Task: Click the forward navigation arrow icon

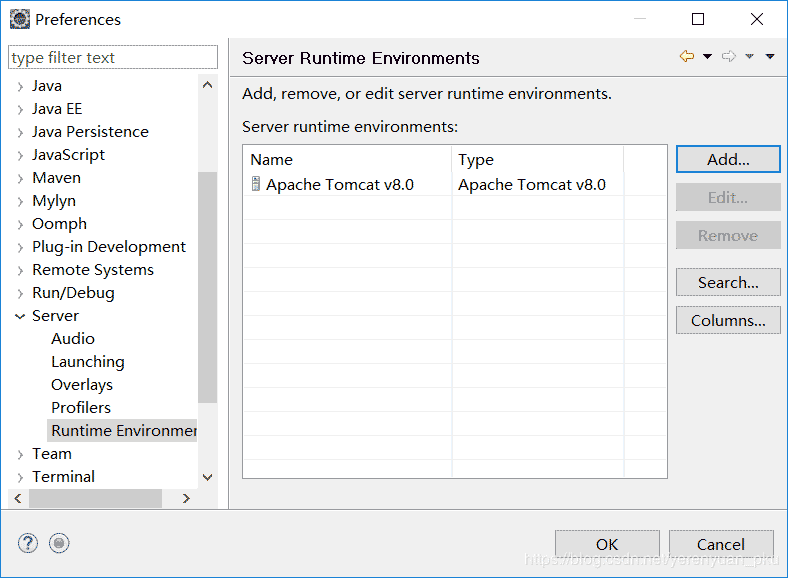Action: pos(729,57)
